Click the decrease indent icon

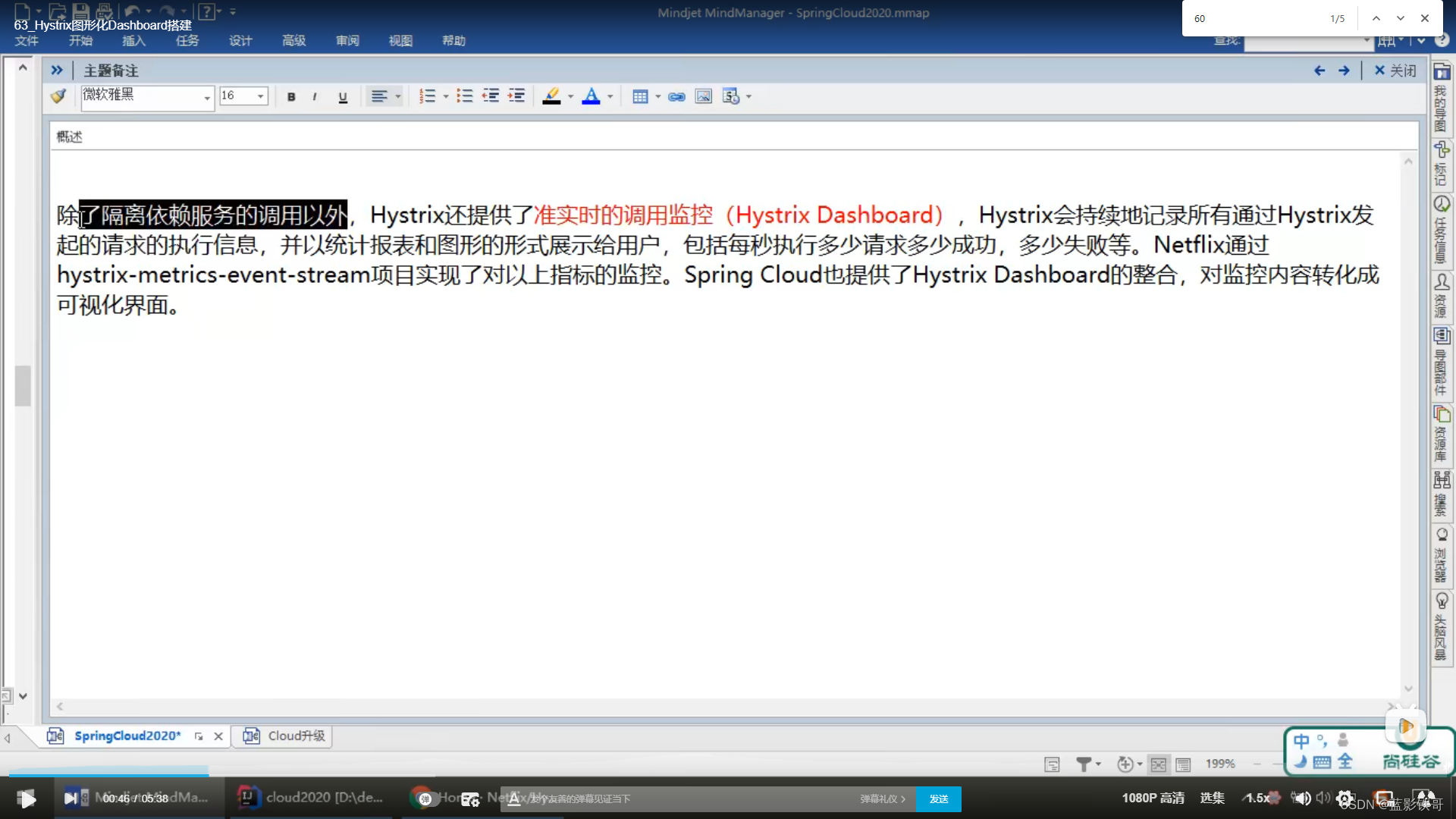point(491,96)
